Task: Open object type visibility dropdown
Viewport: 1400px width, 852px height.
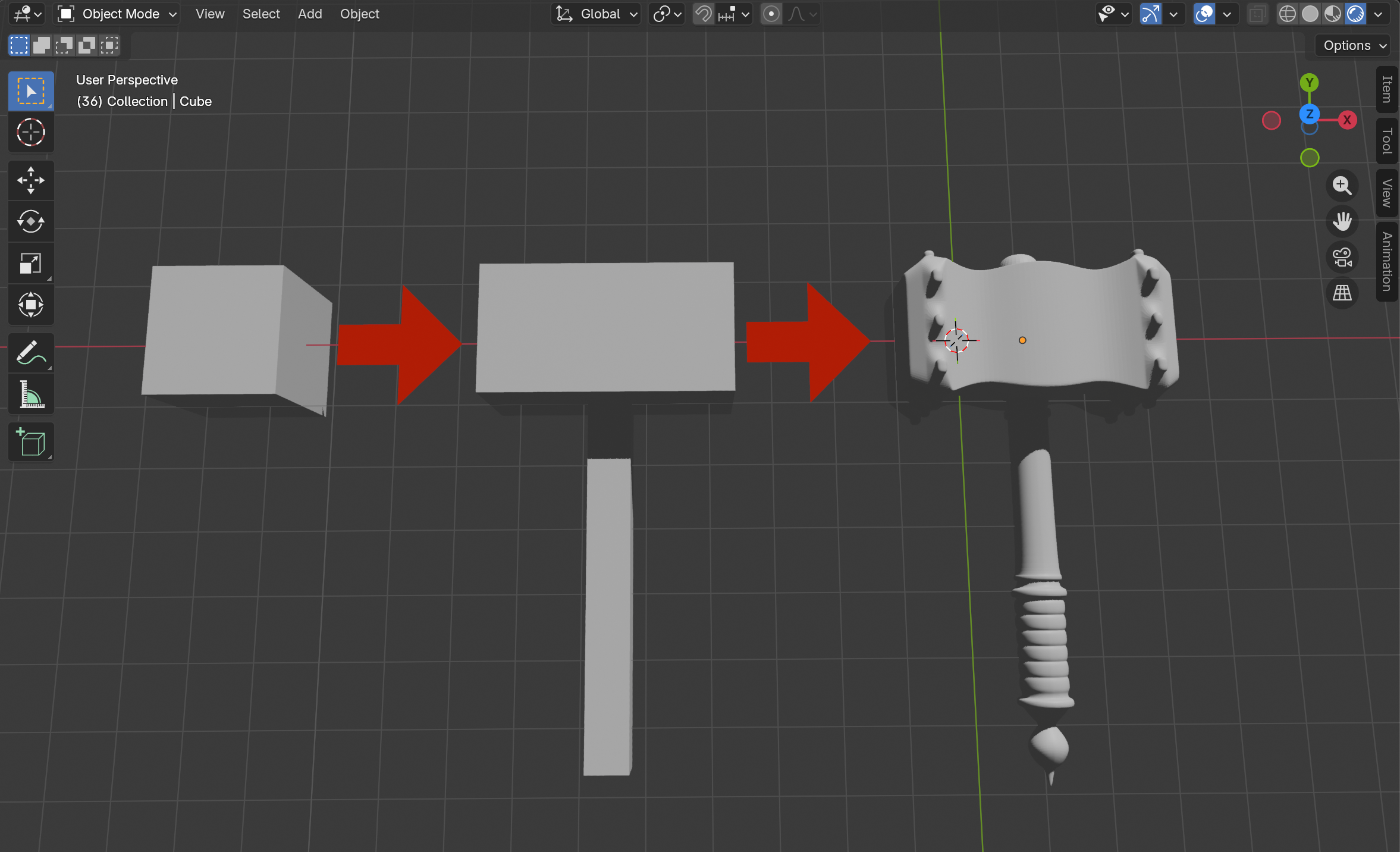Action: [1114, 14]
